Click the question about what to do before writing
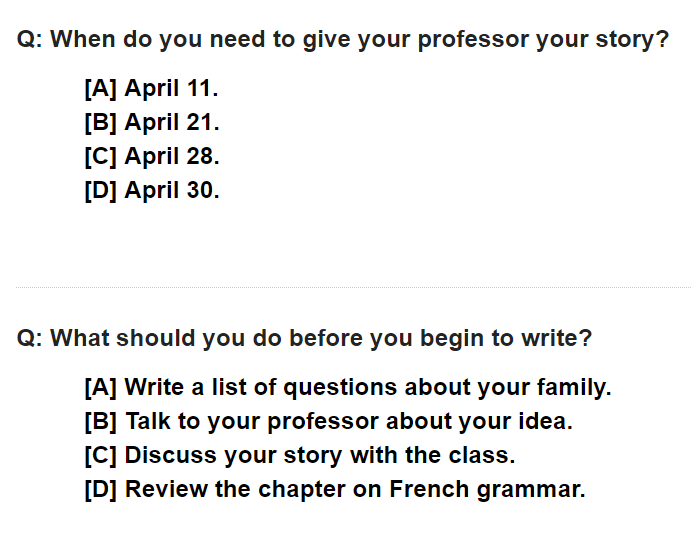The width and height of the screenshot is (692, 535). [305, 338]
